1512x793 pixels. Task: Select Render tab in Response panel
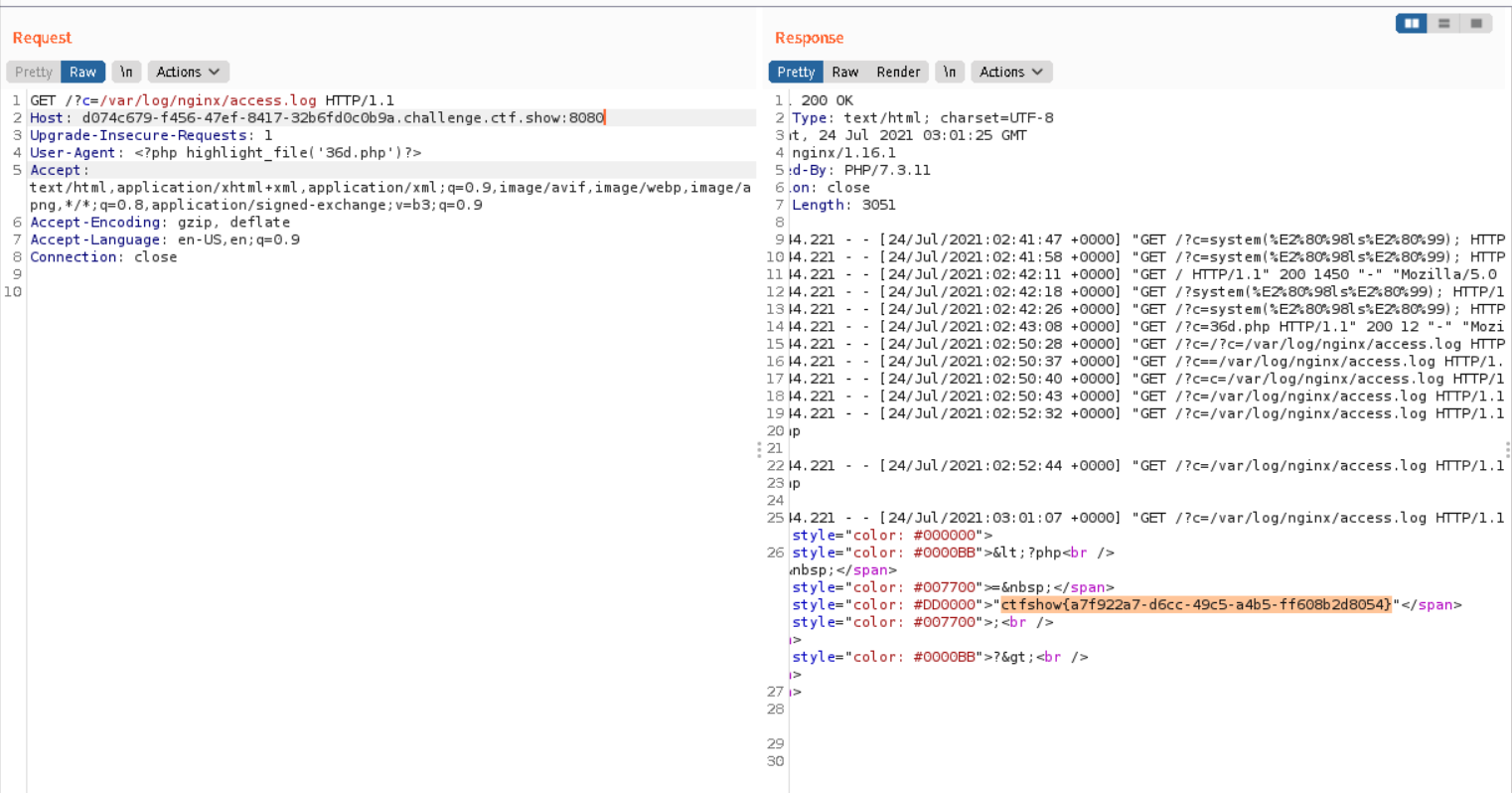coord(898,72)
